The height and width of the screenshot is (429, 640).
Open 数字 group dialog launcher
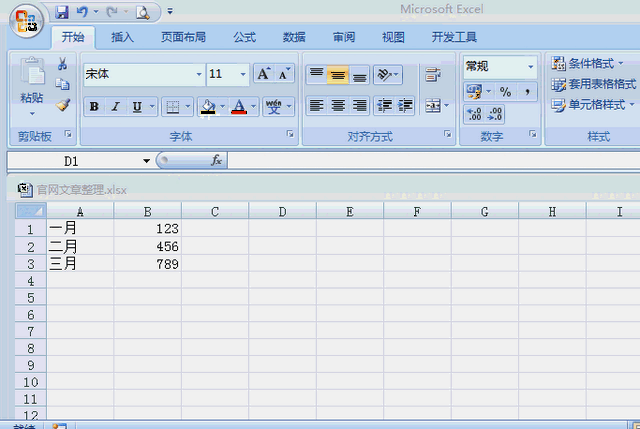click(533, 134)
